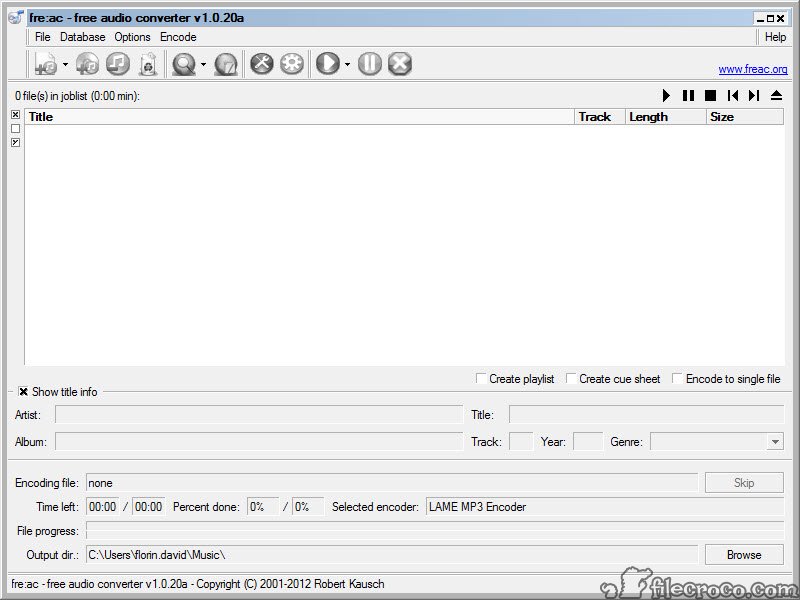
Task: Click the joblist Play button
Action: [x=666, y=95]
